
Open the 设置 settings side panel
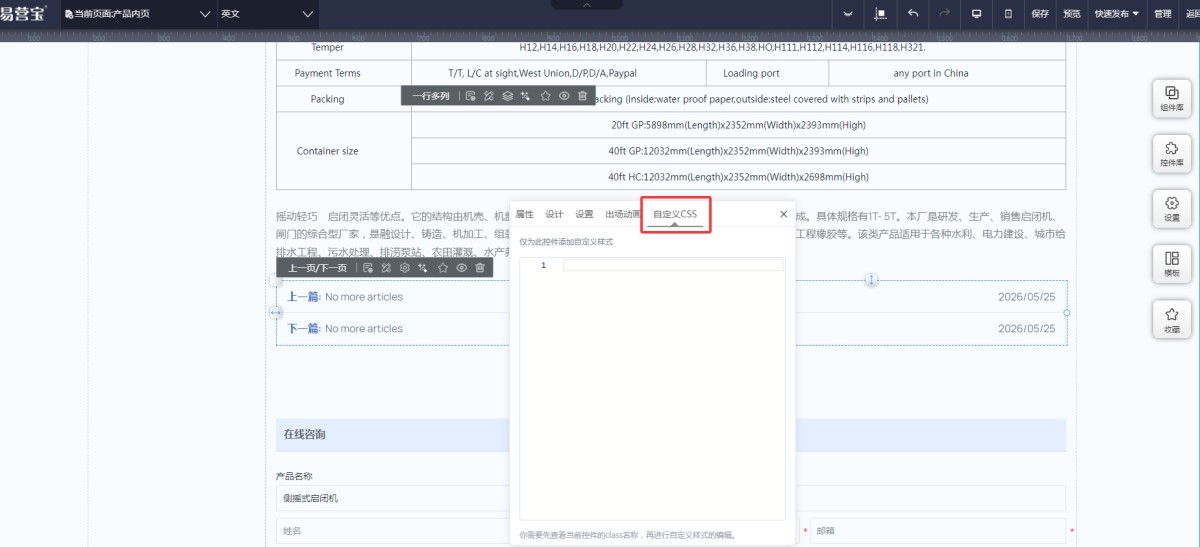[1172, 208]
